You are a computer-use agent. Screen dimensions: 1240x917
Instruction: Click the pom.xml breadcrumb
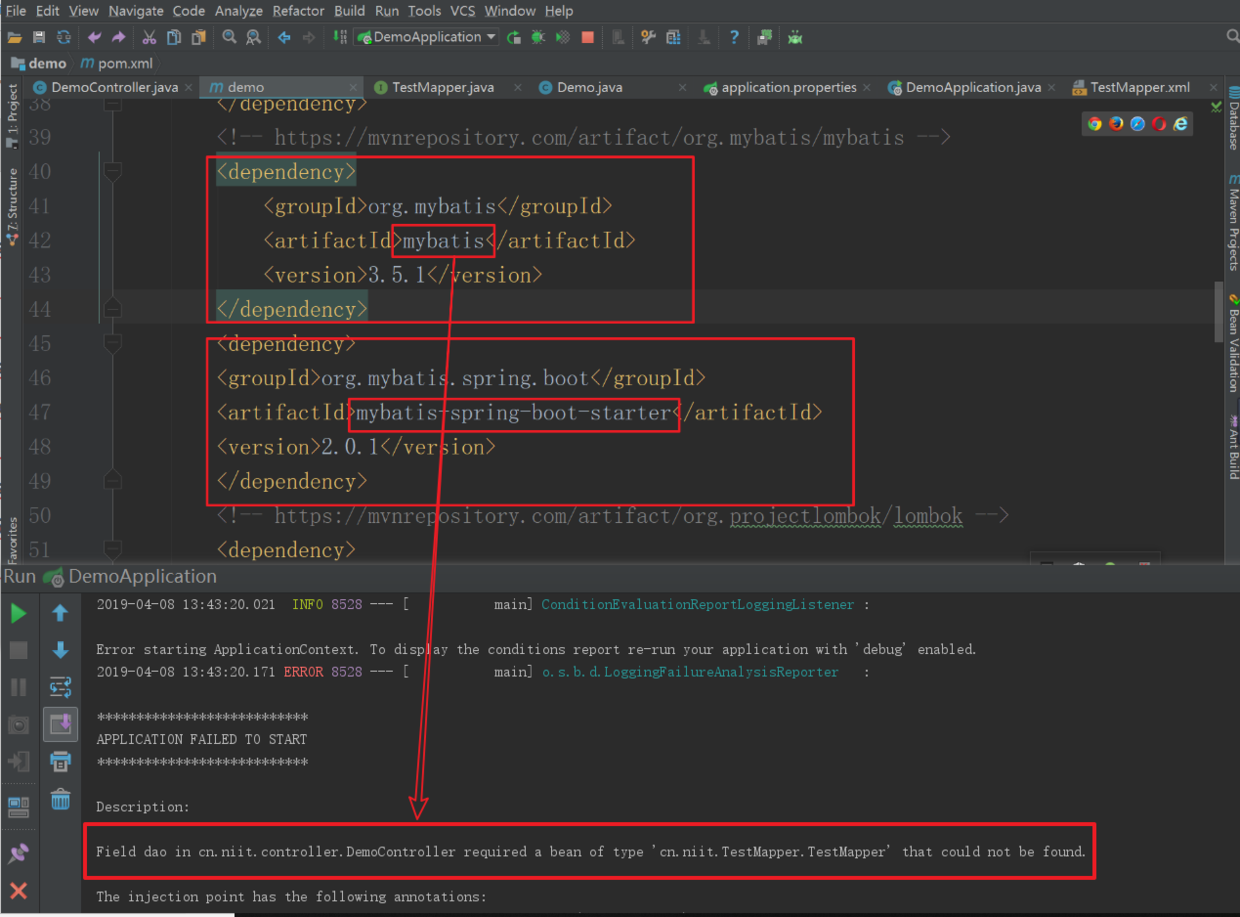coord(116,63)
